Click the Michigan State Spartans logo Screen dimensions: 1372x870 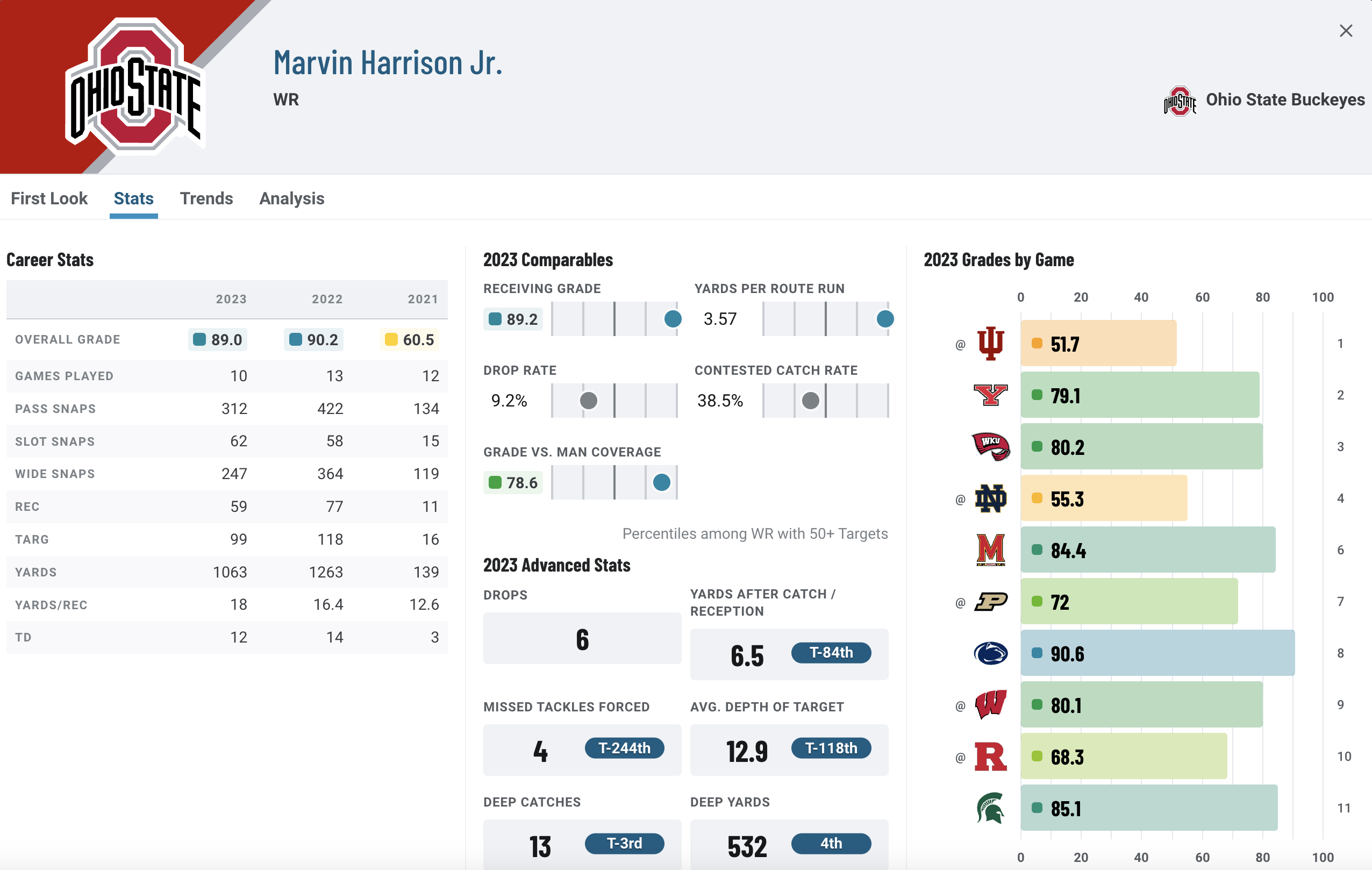[990, 808]
